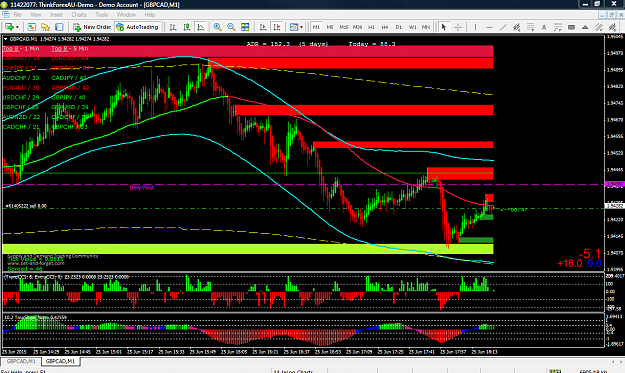Select the H4 timeframe
Viewport: 625px width, 373px height.
pyautogui.click(x=385, y=27)
